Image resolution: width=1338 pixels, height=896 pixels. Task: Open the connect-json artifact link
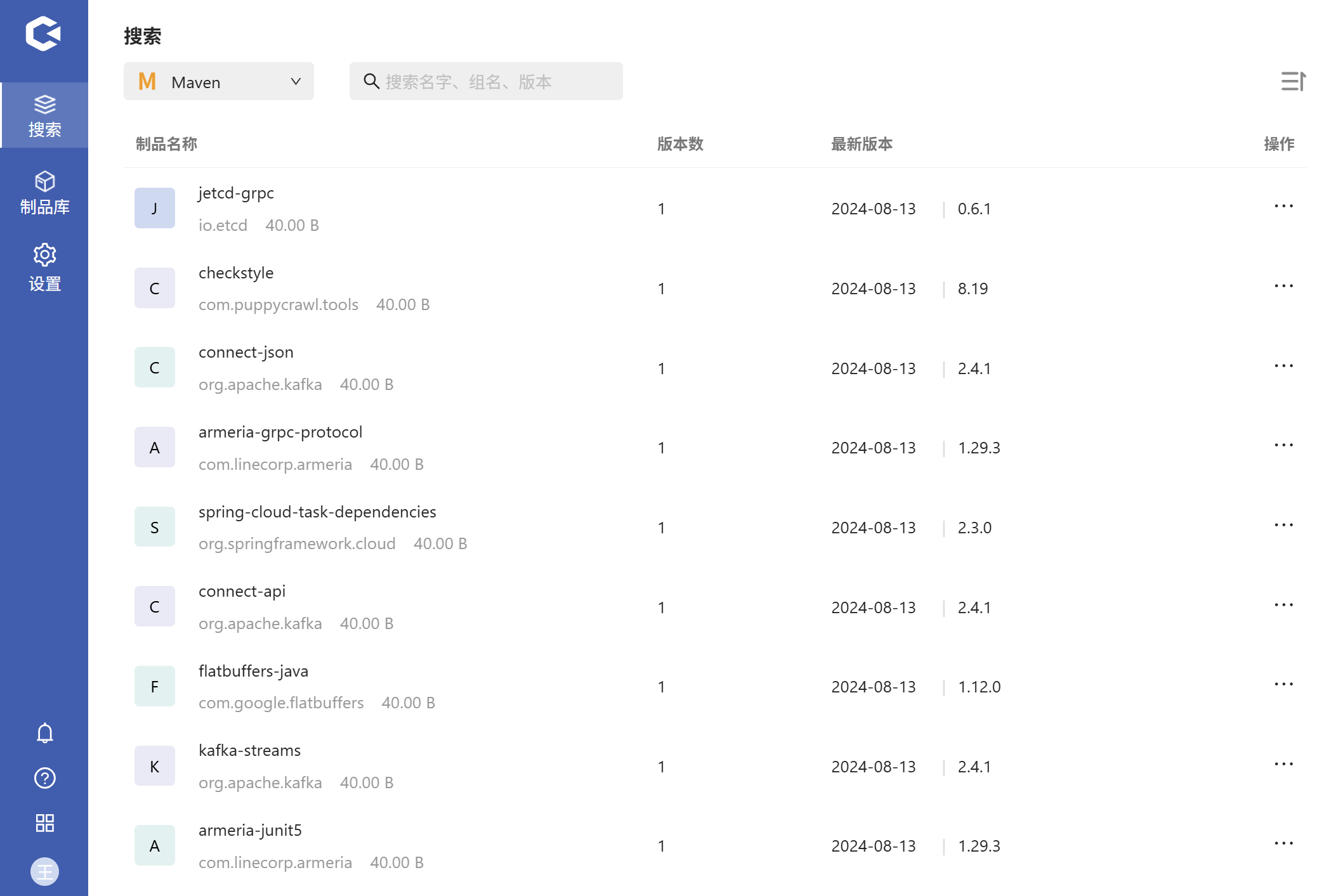click(x=246, y=353)
